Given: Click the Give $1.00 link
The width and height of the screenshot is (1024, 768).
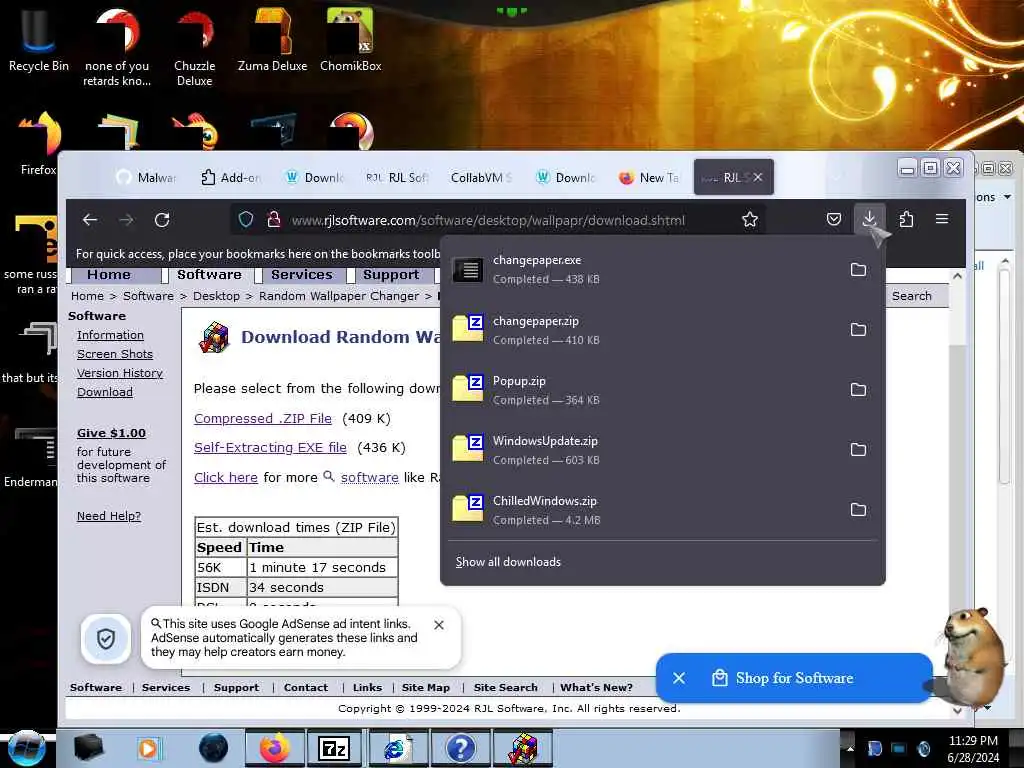Looking at the screenshot, I should 111,433.
